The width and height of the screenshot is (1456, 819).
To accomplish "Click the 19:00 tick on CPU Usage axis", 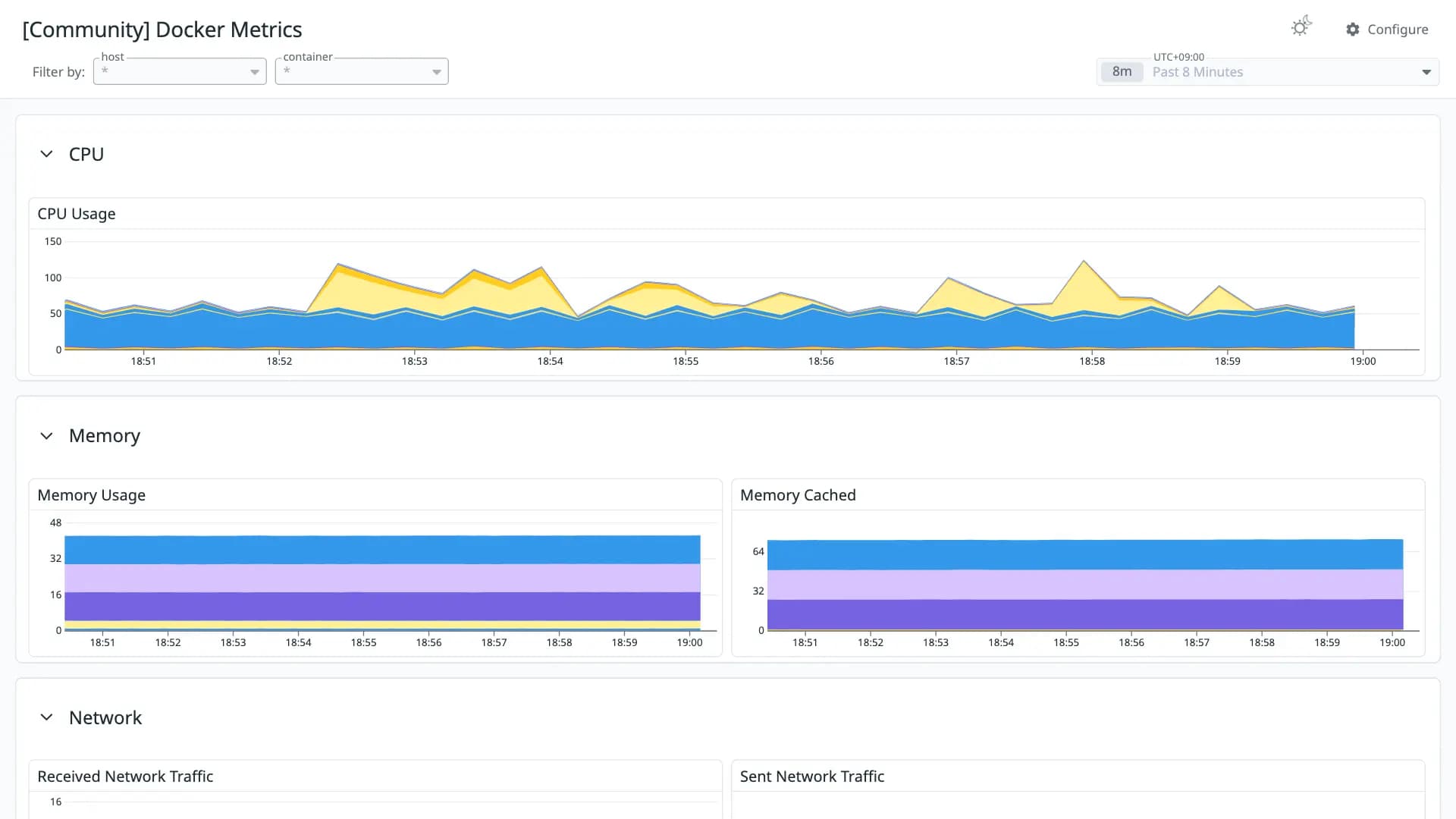I will click(x=1363, y=361).
